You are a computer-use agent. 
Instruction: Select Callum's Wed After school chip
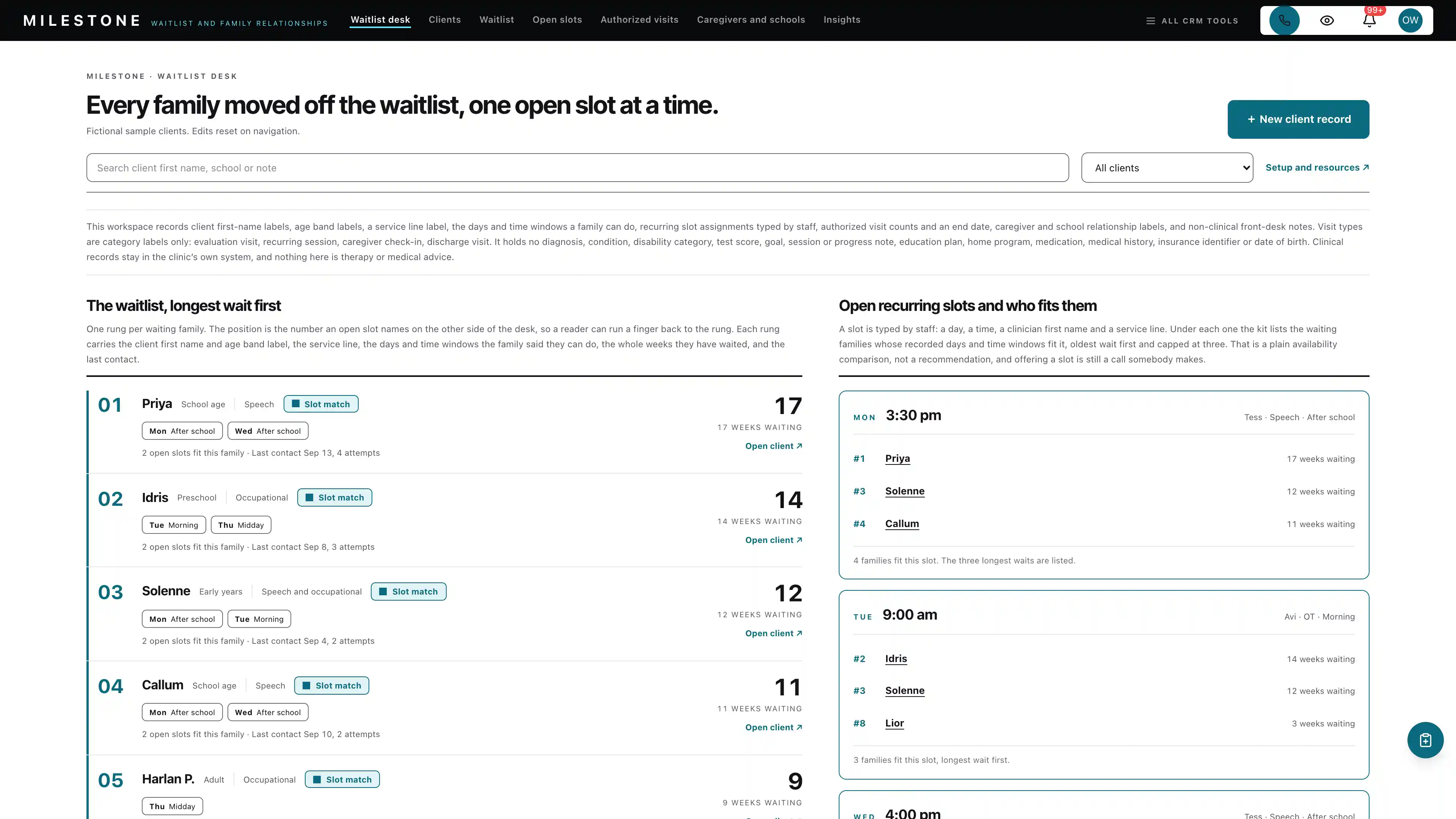(268, 712)
